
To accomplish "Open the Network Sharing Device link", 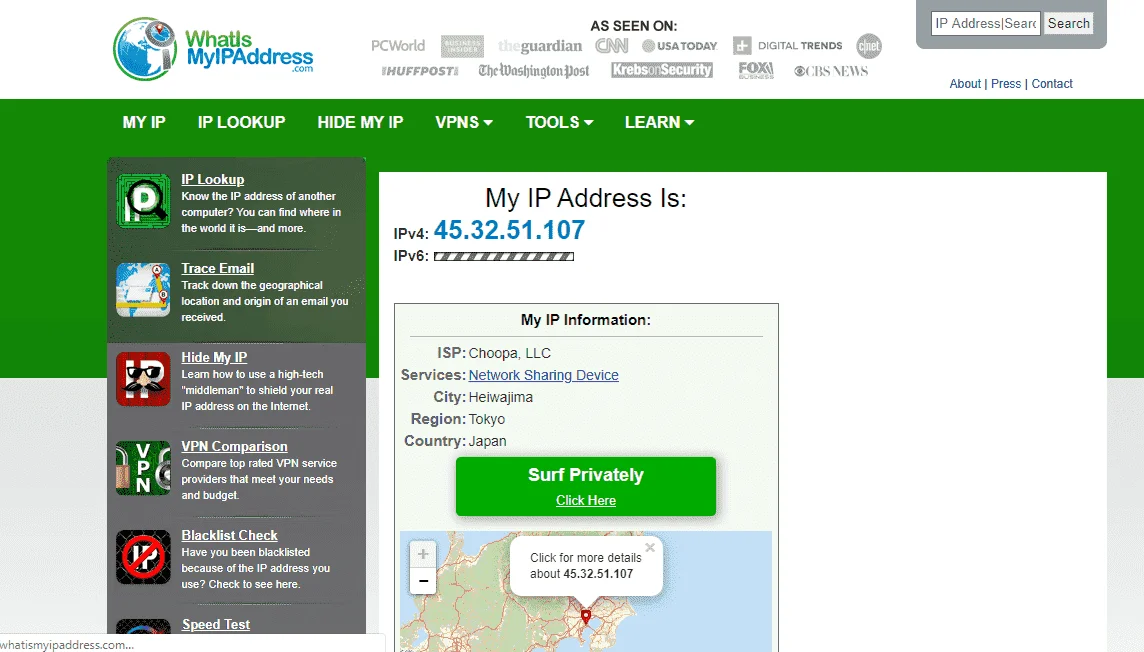I will pyautogui.click(x=544, y=375).
